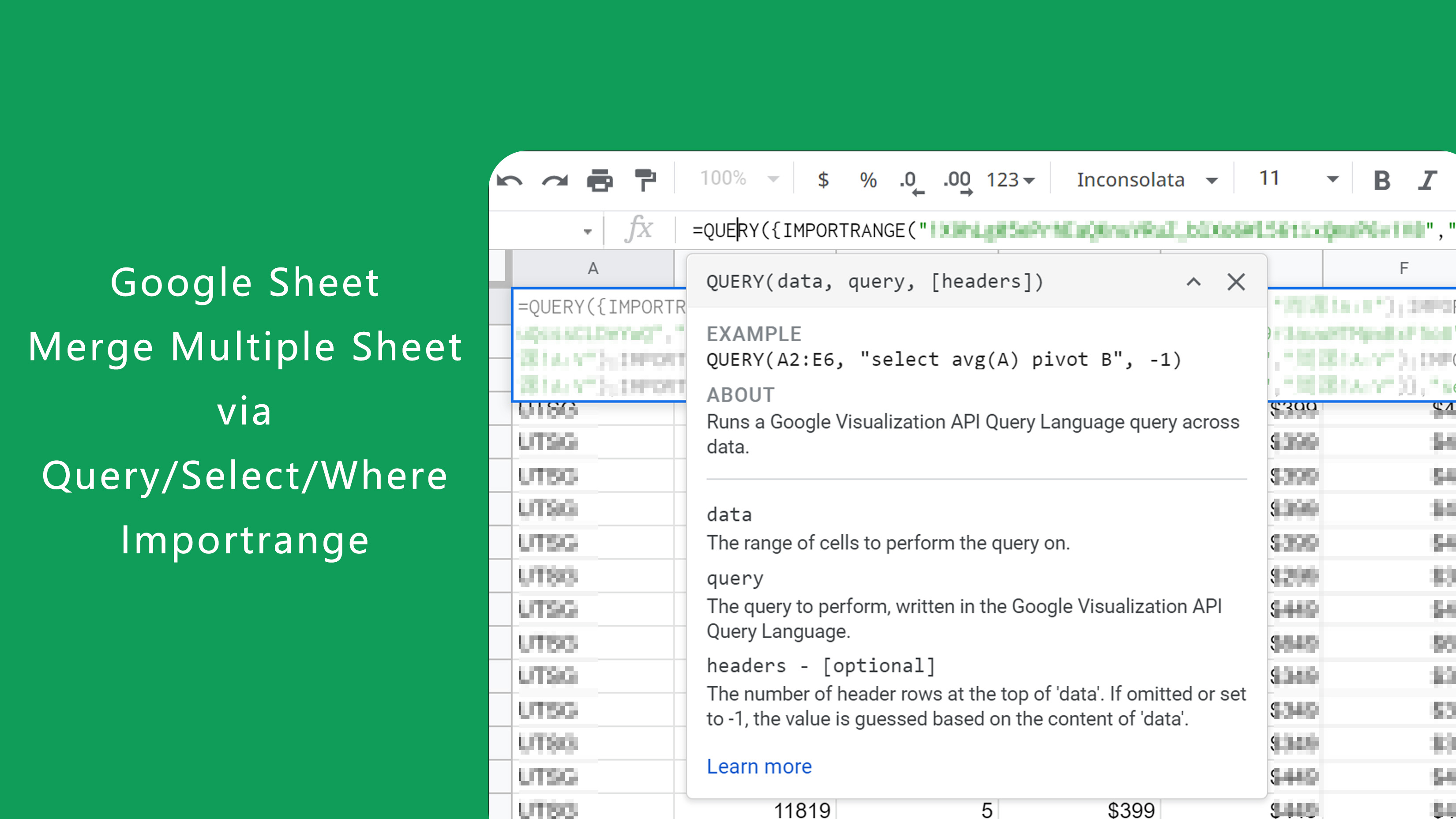
Task: Collapse the QUERY help with chevron
Action: coord(1193,282)
